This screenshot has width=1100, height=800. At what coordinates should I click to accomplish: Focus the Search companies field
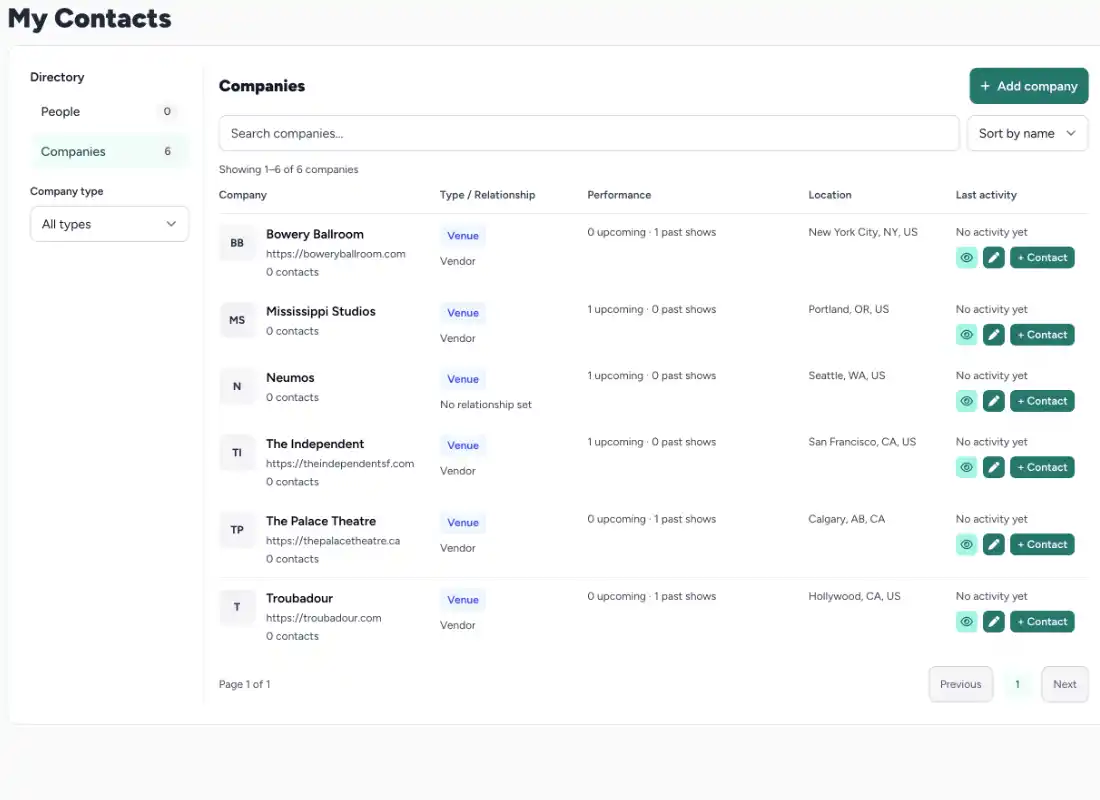pos(589,133)
